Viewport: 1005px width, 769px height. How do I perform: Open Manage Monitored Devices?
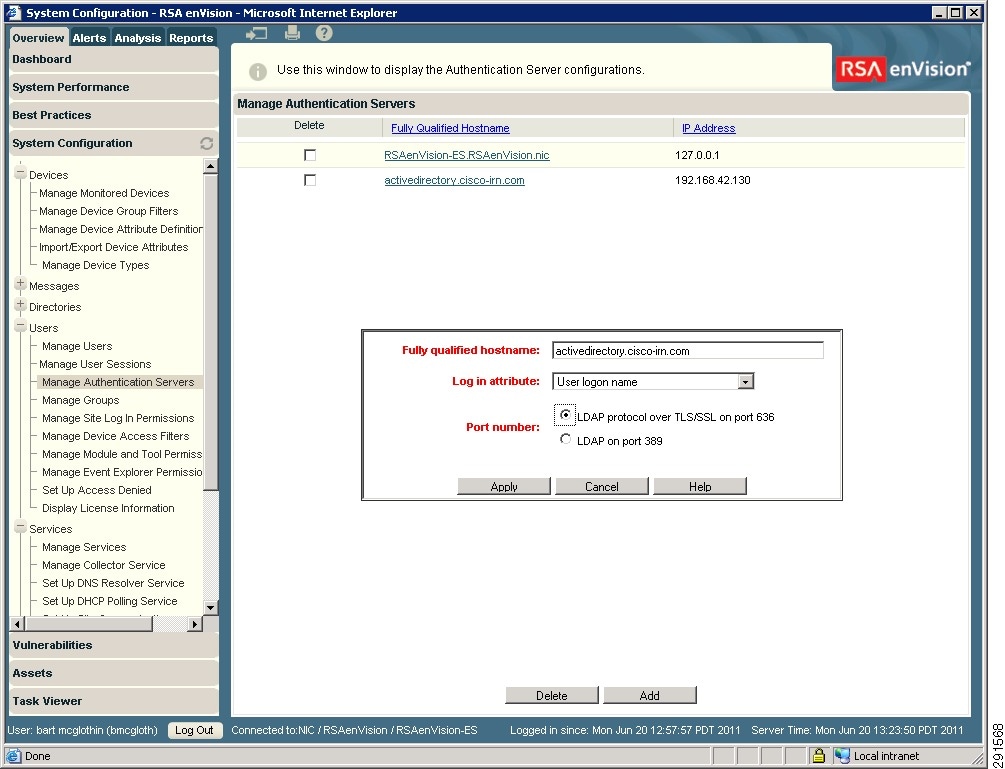click(104, 193)
